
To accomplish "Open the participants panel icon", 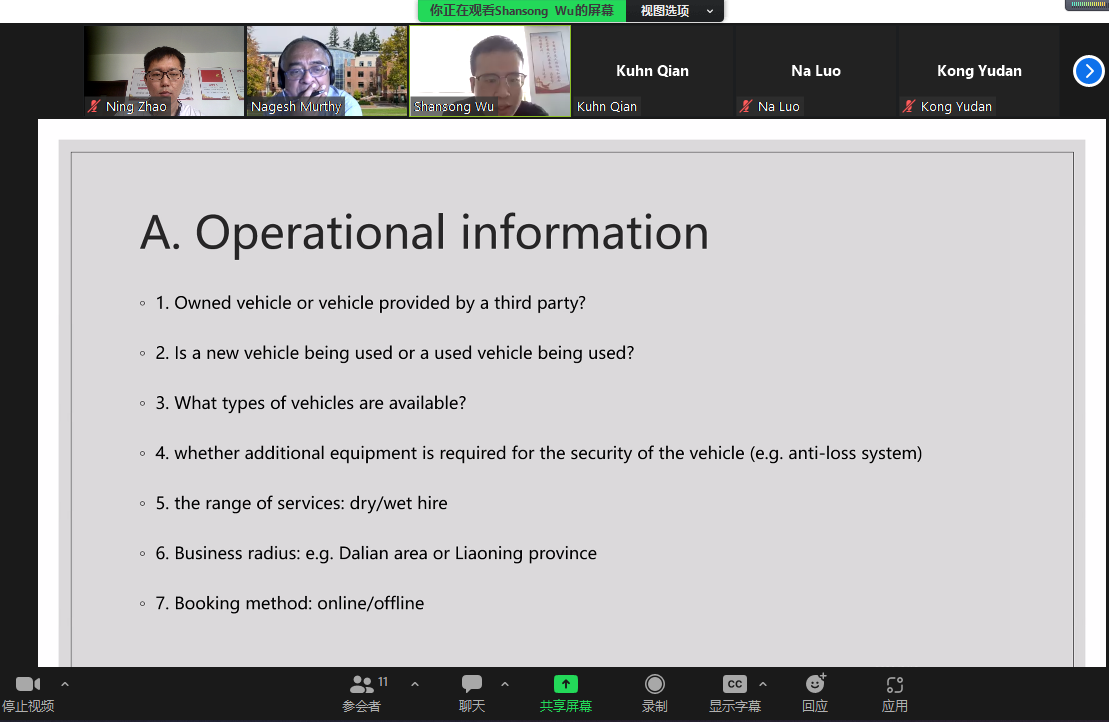I will pyautogui.click(x=361, y=684).
